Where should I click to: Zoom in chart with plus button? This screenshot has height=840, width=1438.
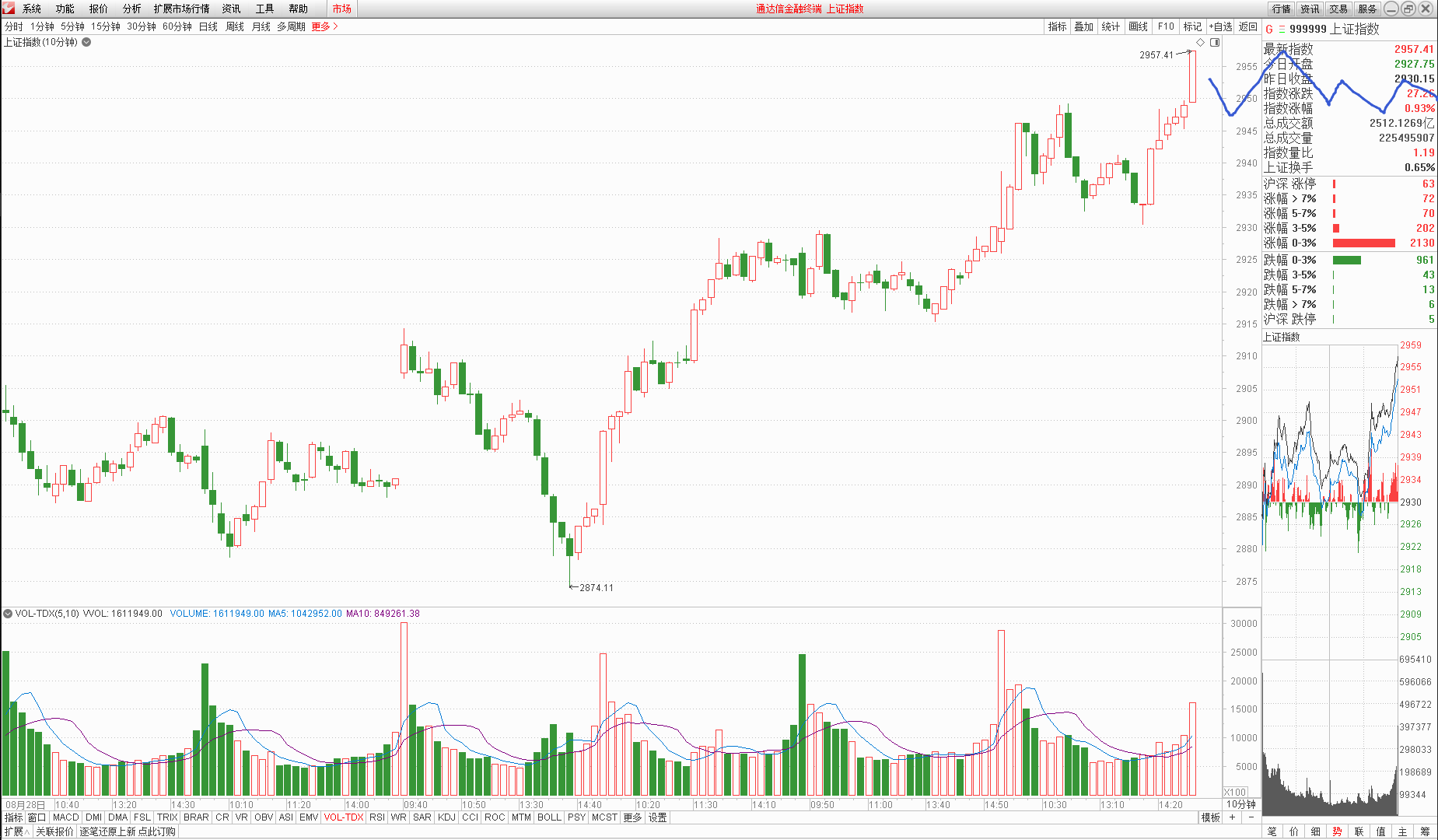point(1233,817)
